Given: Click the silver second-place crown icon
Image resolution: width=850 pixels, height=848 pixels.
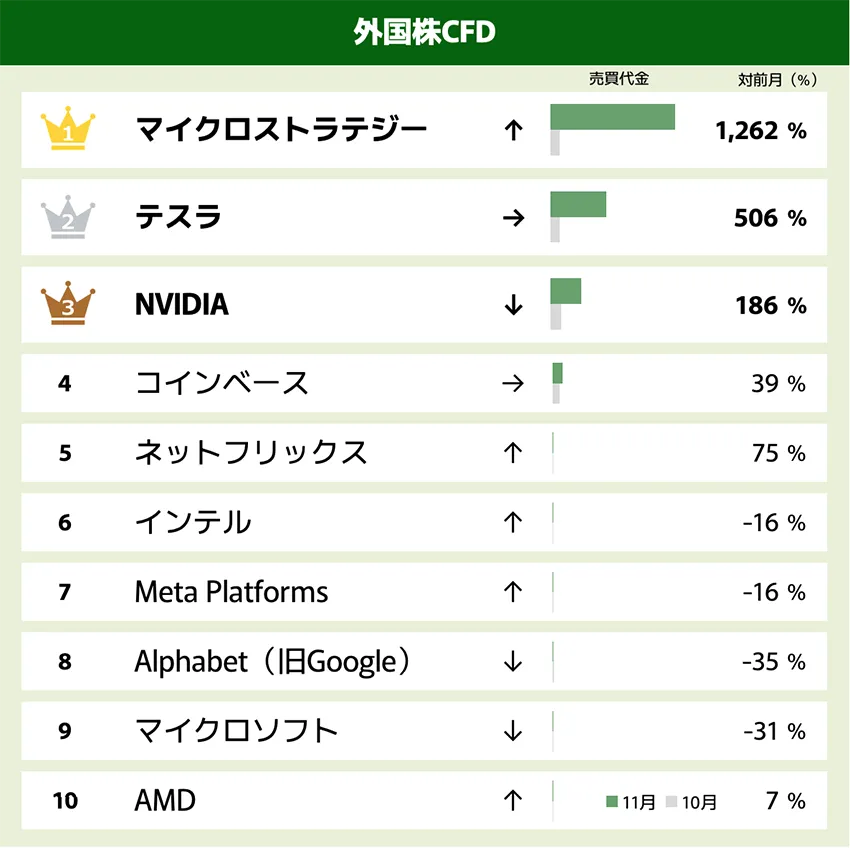Looking at the screenshot, I should (68, 216).
